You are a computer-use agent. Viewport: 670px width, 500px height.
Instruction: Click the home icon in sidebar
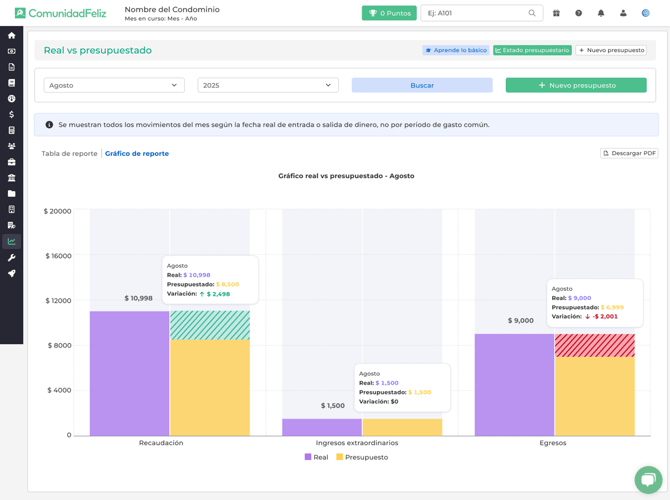(x=11, y=35)
